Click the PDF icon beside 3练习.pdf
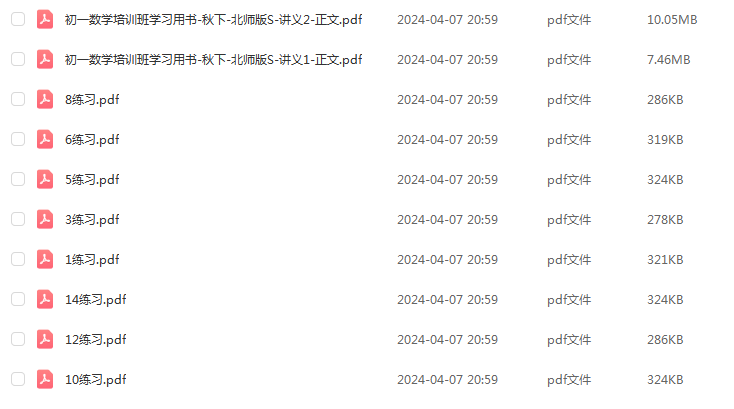 coord(45,219)
